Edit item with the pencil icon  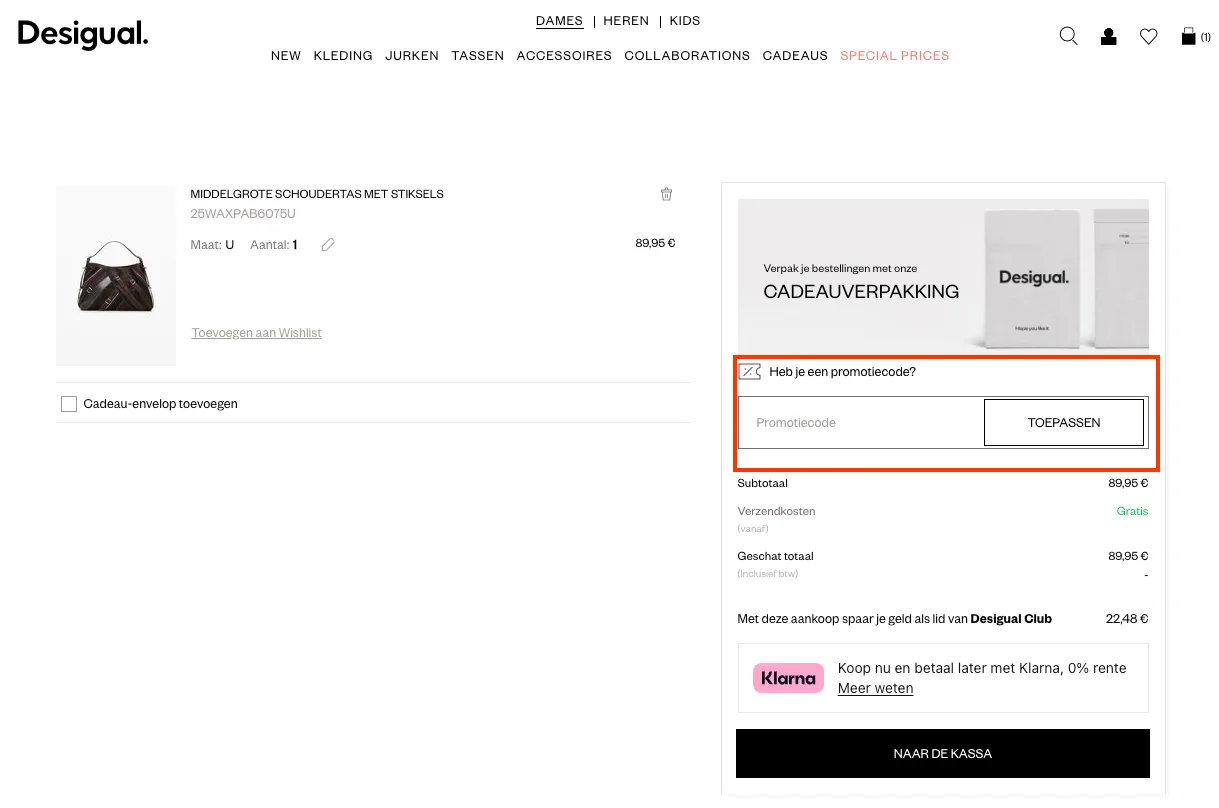click(328, 245)
